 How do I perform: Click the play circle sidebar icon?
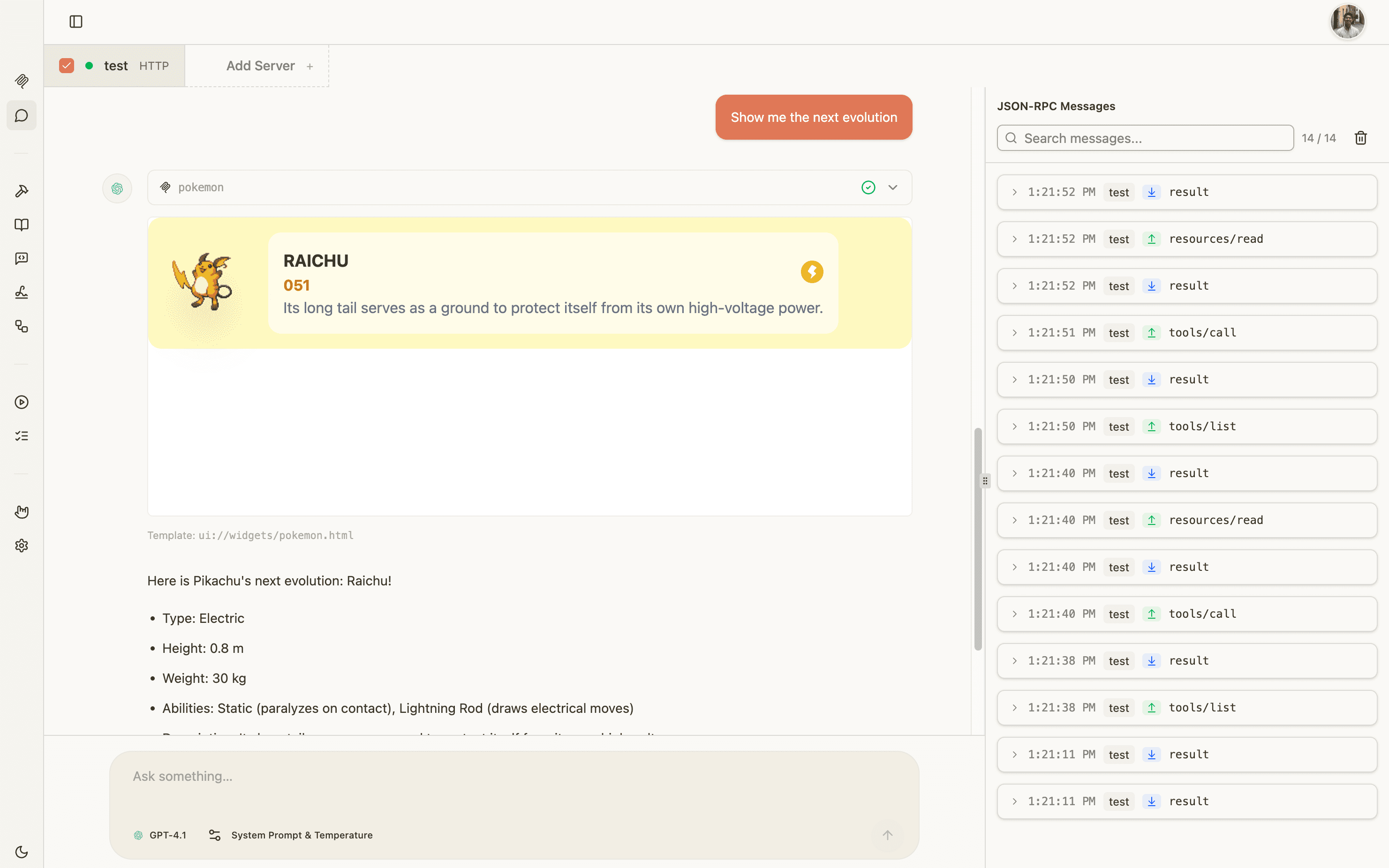click(22, 402)
